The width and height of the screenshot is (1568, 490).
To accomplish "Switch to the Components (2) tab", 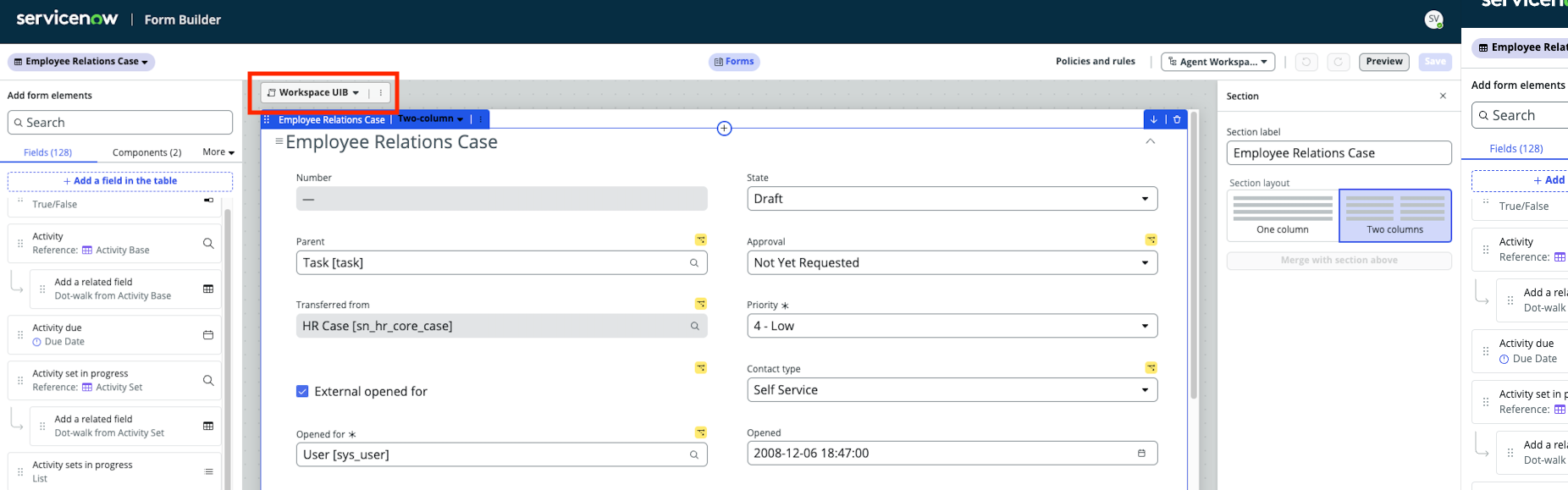I will point(146,152).
